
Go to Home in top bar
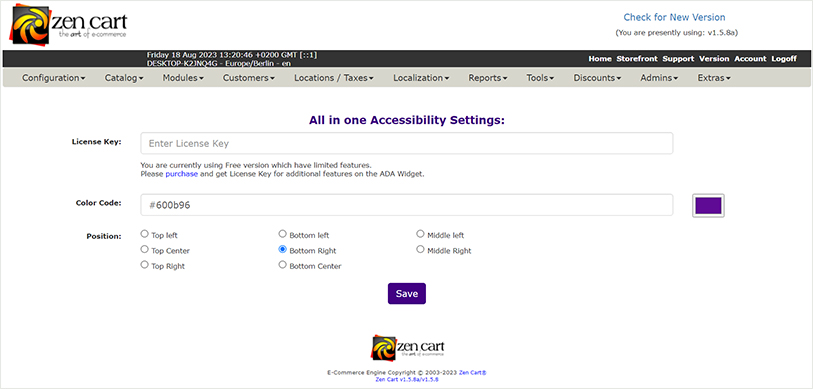point(600,59)
